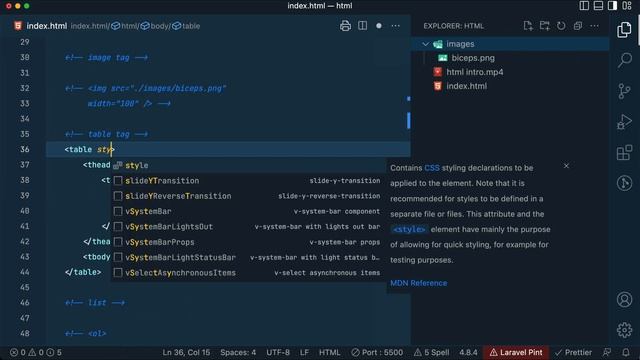
Task: Choose slideYTransition from suggestions list
Action: tap(247, 180)
